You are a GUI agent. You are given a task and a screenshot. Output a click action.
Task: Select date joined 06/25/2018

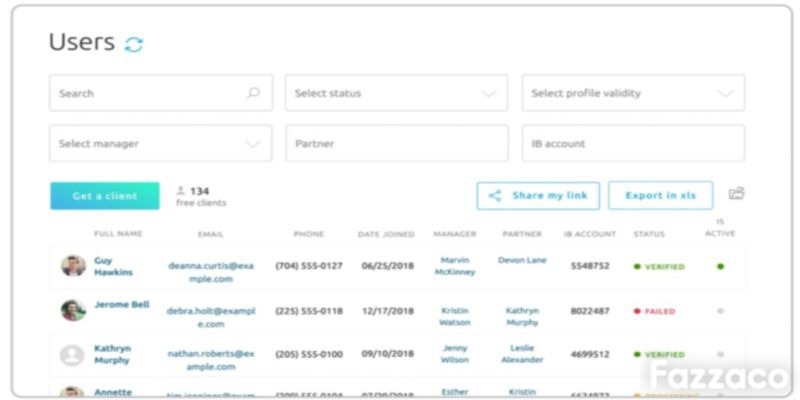pos(388,266)
